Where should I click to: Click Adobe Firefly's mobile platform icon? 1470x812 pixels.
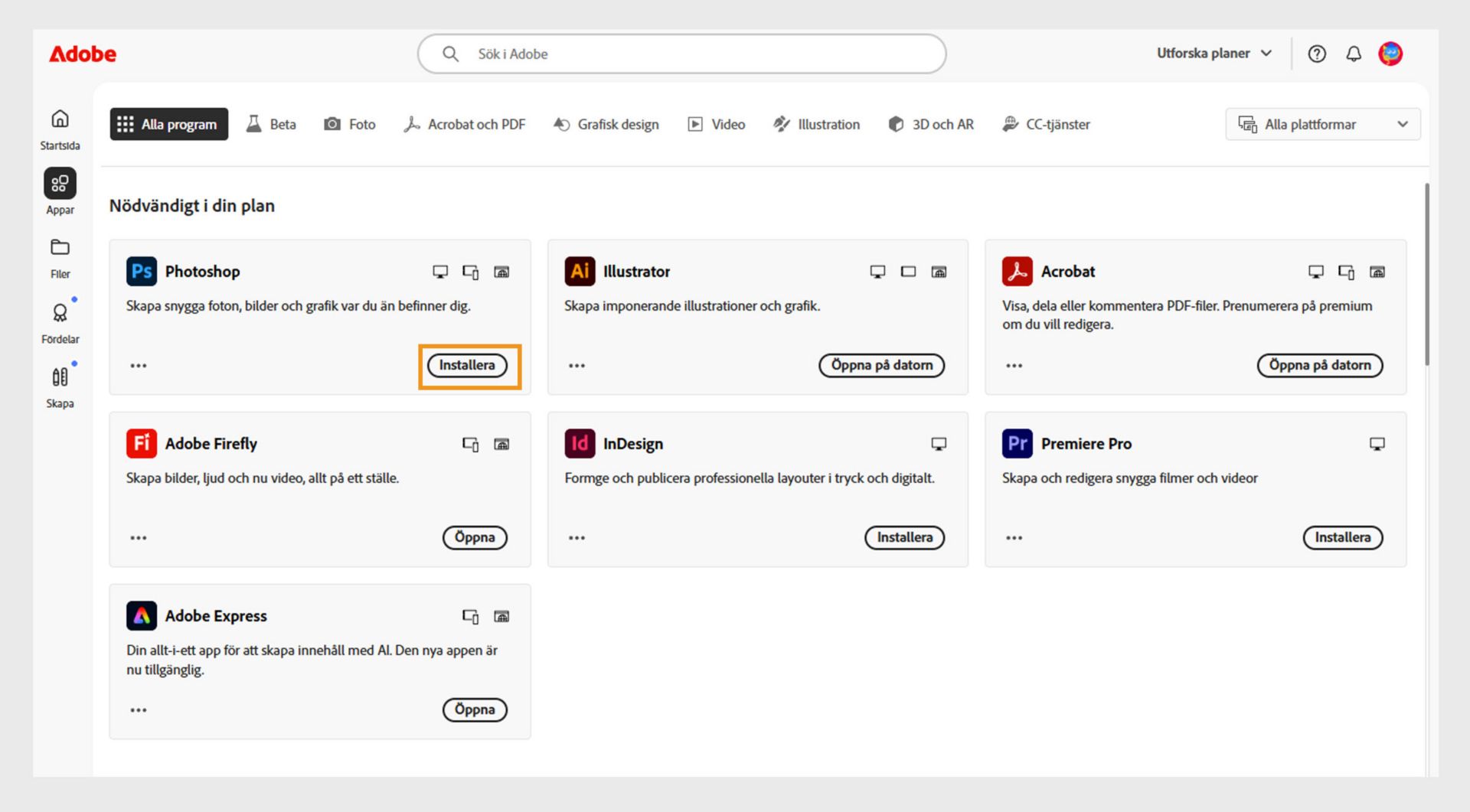click(x=471, y=444)
